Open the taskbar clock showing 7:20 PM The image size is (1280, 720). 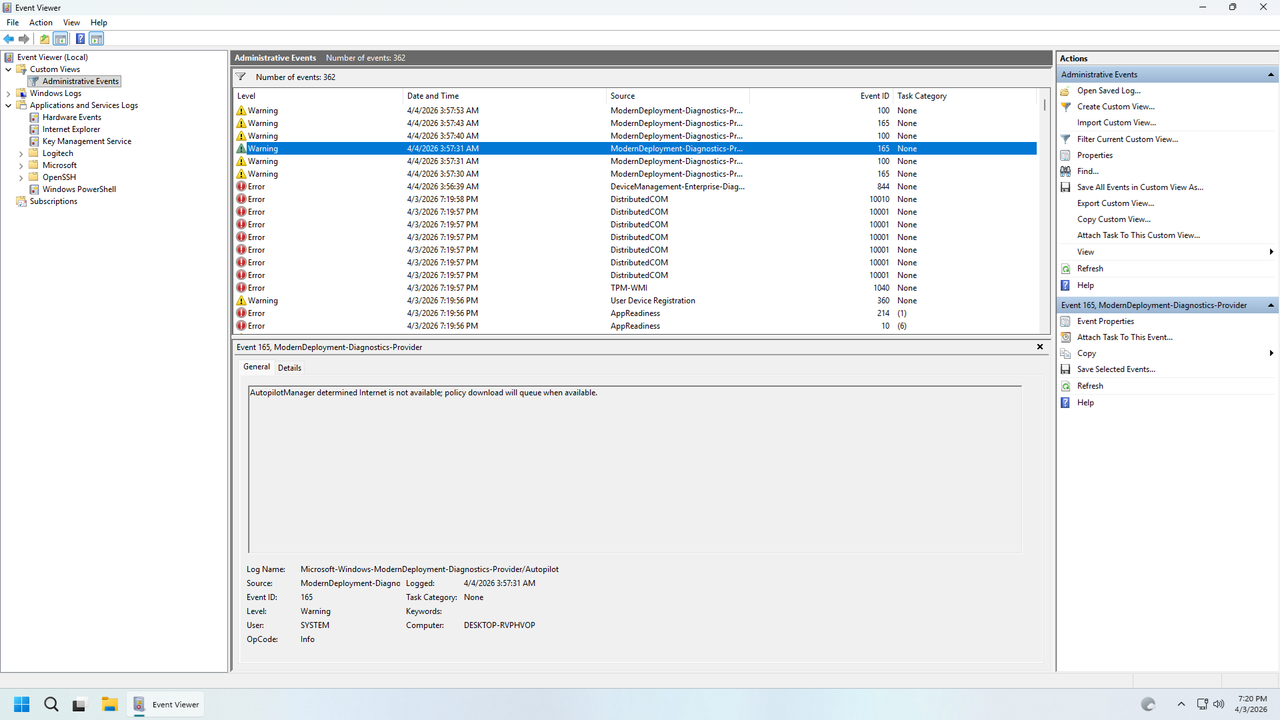(x=1251, y=704)
